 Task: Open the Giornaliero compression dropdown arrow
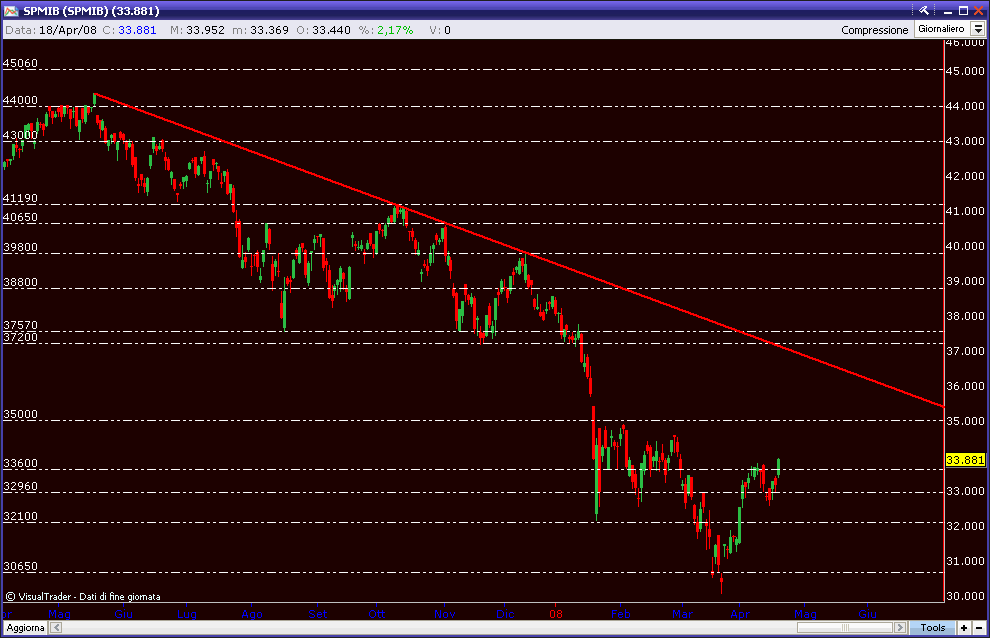pyautogui.click(x=978, y=30)
